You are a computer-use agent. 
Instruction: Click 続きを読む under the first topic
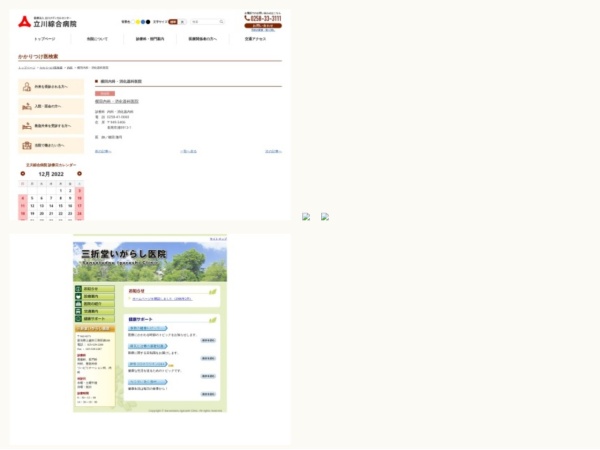[208, 340]
